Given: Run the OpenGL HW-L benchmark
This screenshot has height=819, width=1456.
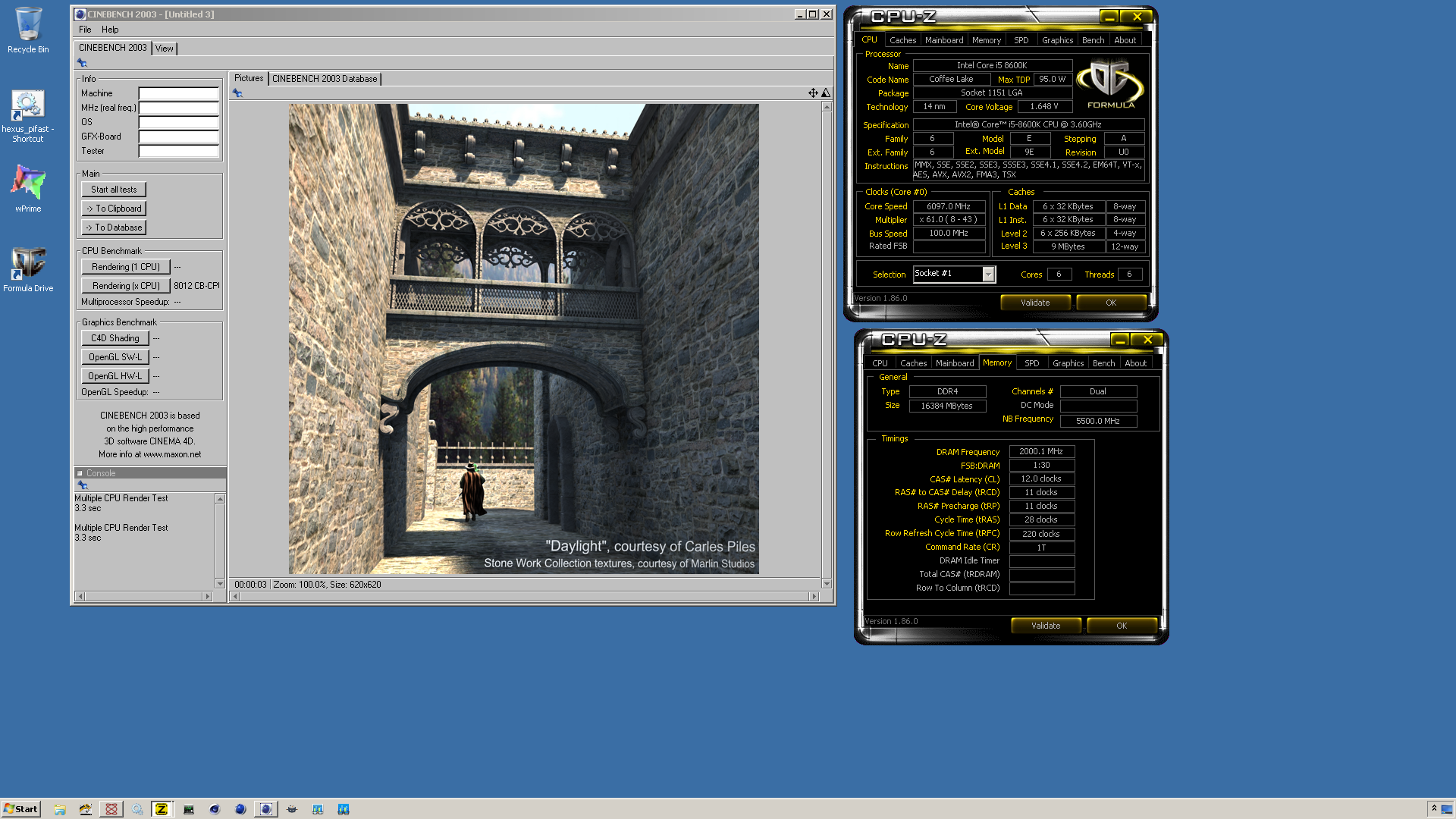Looking at the screenshot, I should click(x=115, y=376).
